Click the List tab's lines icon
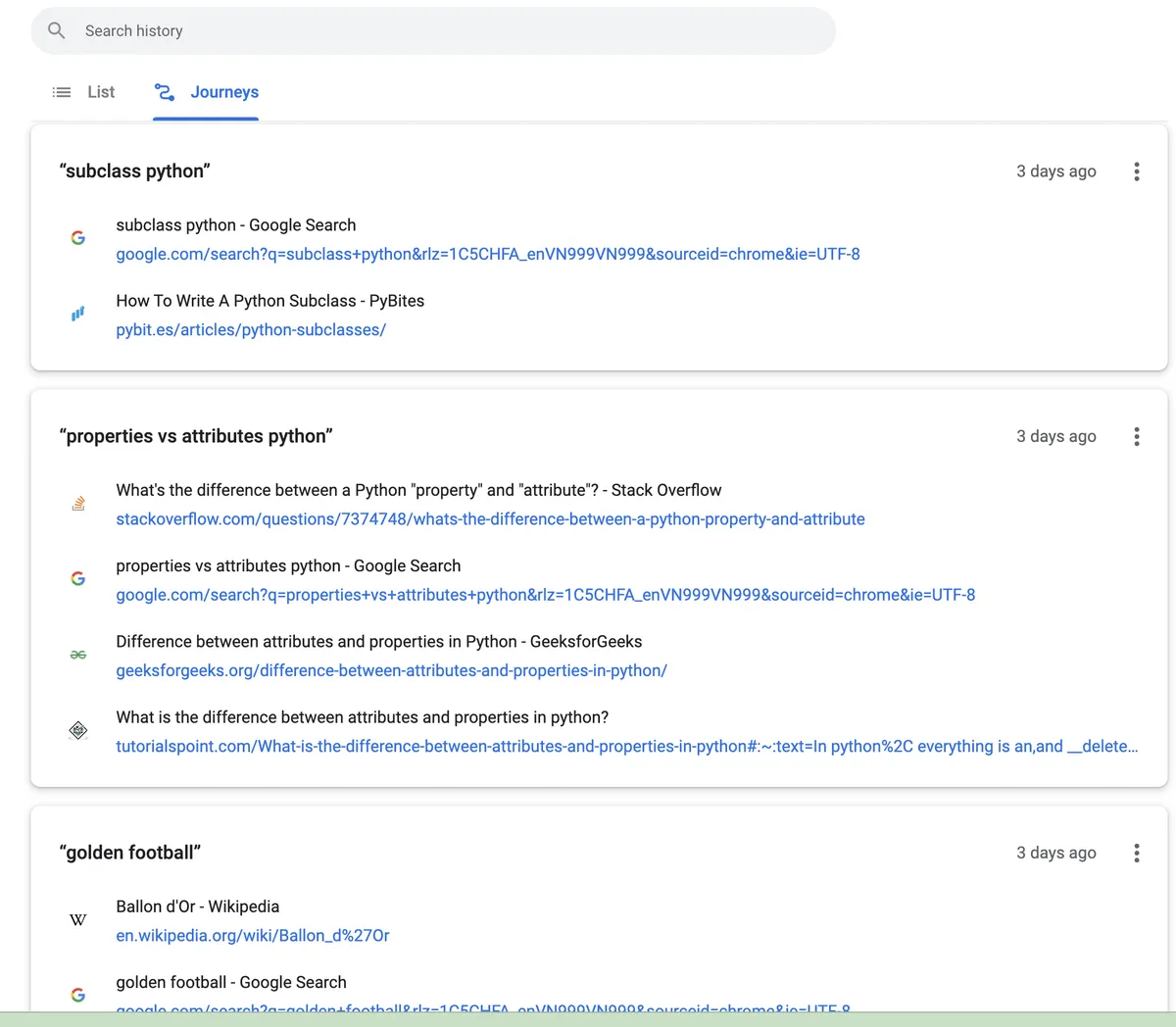The image size is (1176, 1027). coord(62,92)
